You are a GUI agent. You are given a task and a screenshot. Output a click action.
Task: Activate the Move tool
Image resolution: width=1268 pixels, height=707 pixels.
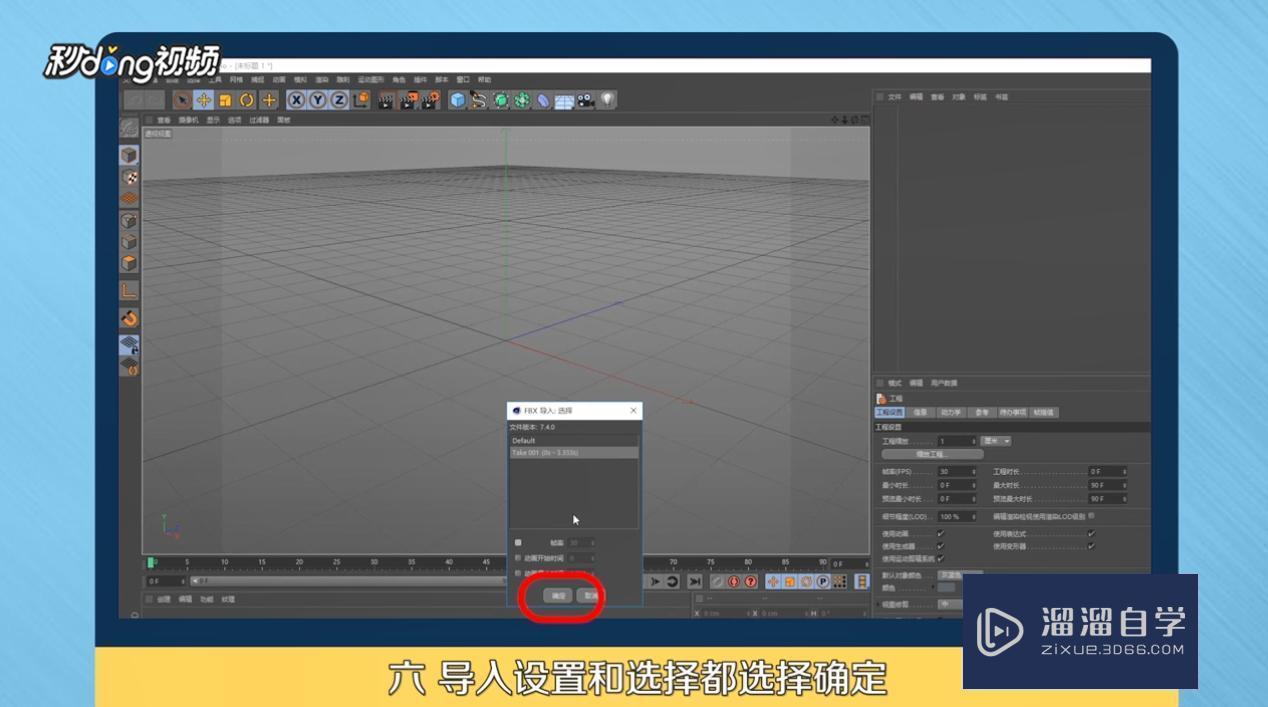point(203,100)
